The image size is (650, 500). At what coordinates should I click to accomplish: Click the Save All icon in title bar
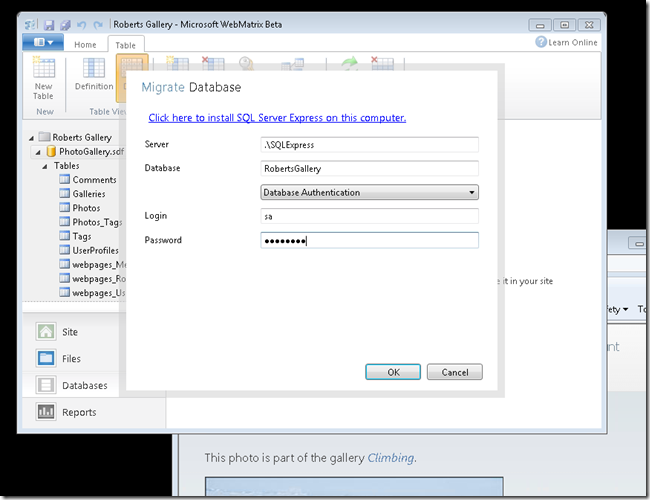pos(65,25)
